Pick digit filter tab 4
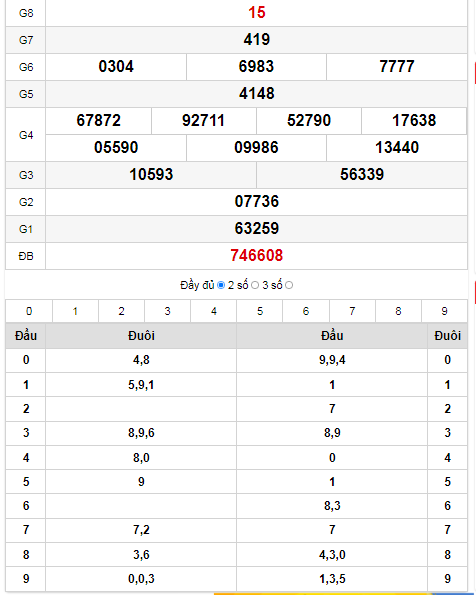This screenshot has width=476, height=595. click(x=214, y=311)
